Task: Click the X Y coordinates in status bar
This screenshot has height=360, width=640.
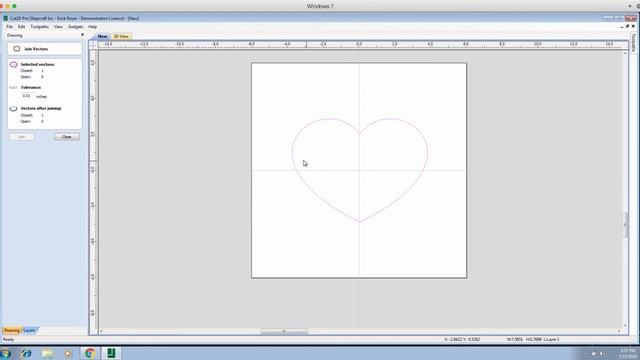Action: [462, 340]
